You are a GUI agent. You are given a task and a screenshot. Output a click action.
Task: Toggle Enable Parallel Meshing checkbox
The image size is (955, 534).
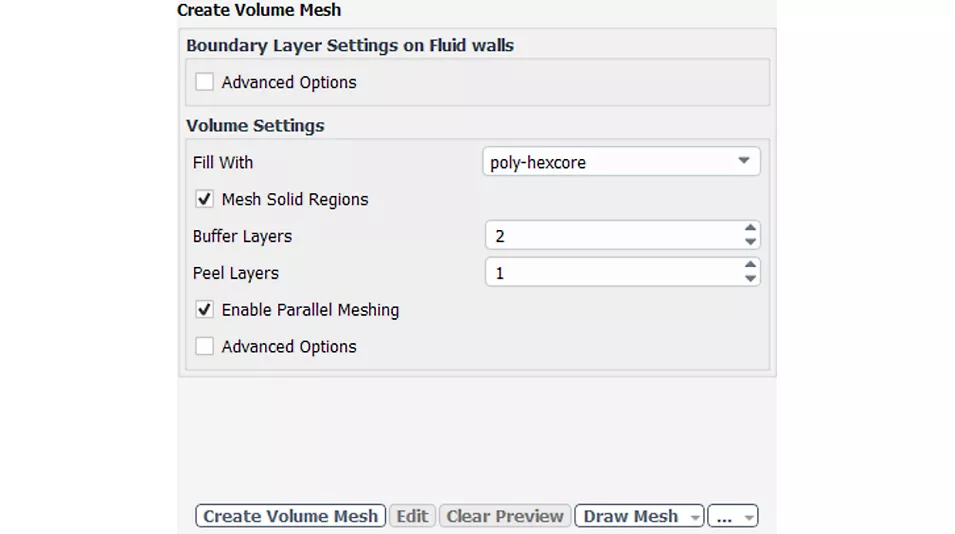205,310
